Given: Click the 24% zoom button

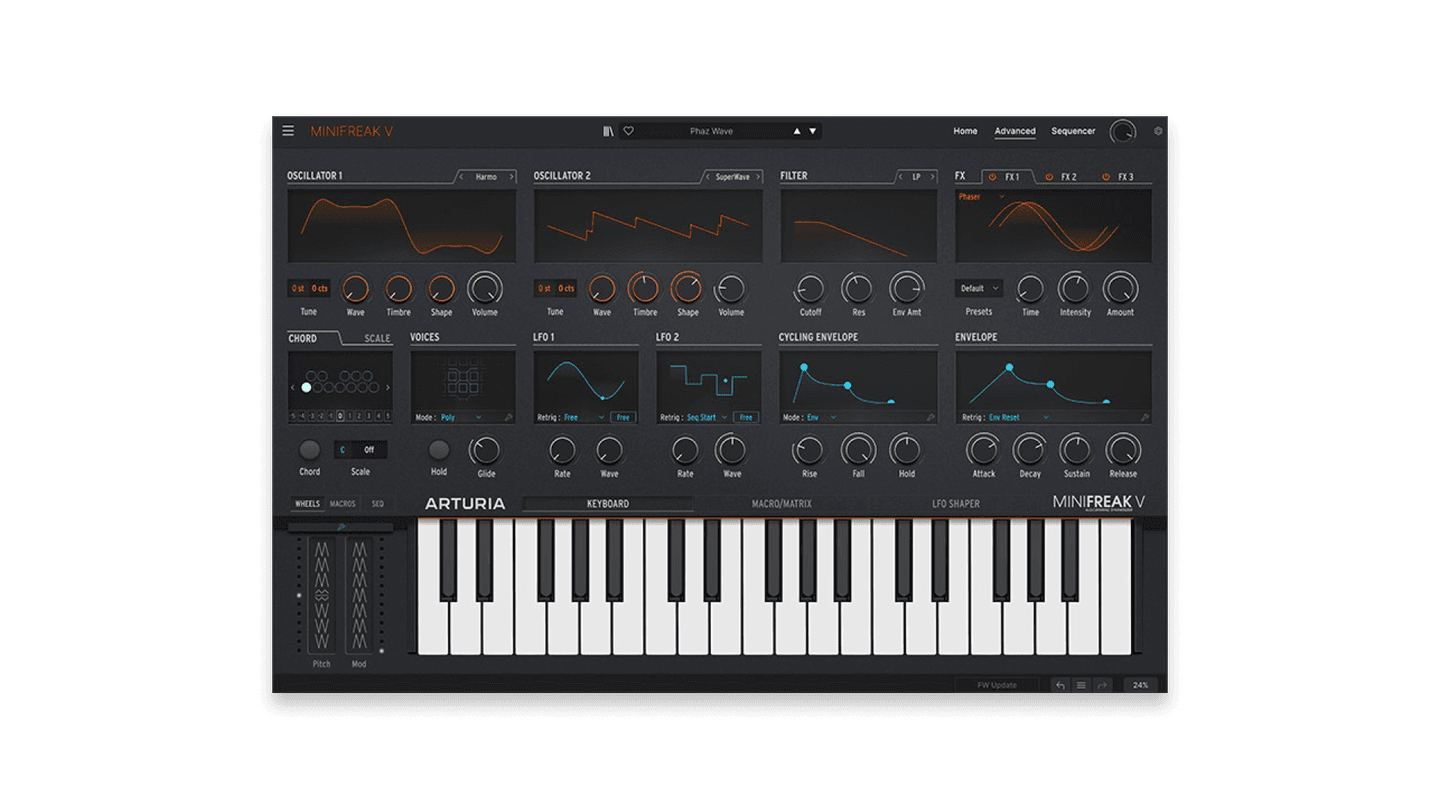Looking at the screenshot, I should 1140,685.
